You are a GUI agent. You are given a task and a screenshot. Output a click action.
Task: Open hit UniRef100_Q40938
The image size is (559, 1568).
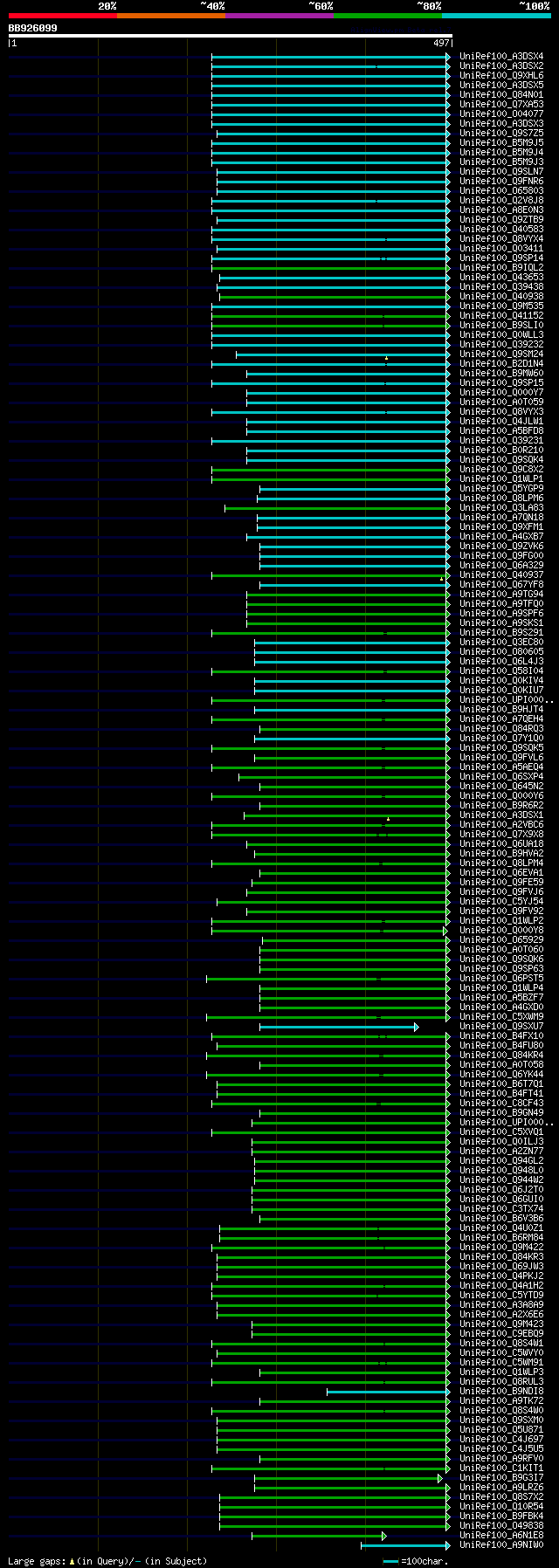(x=501, y=296)
